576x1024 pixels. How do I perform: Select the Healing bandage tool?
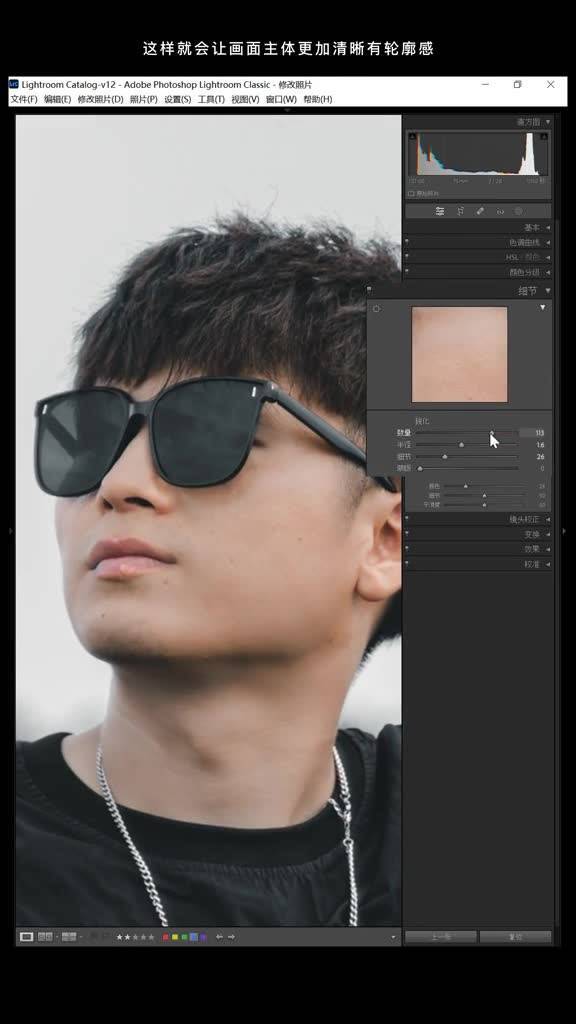pyautogui.click(x=480, y=211)
